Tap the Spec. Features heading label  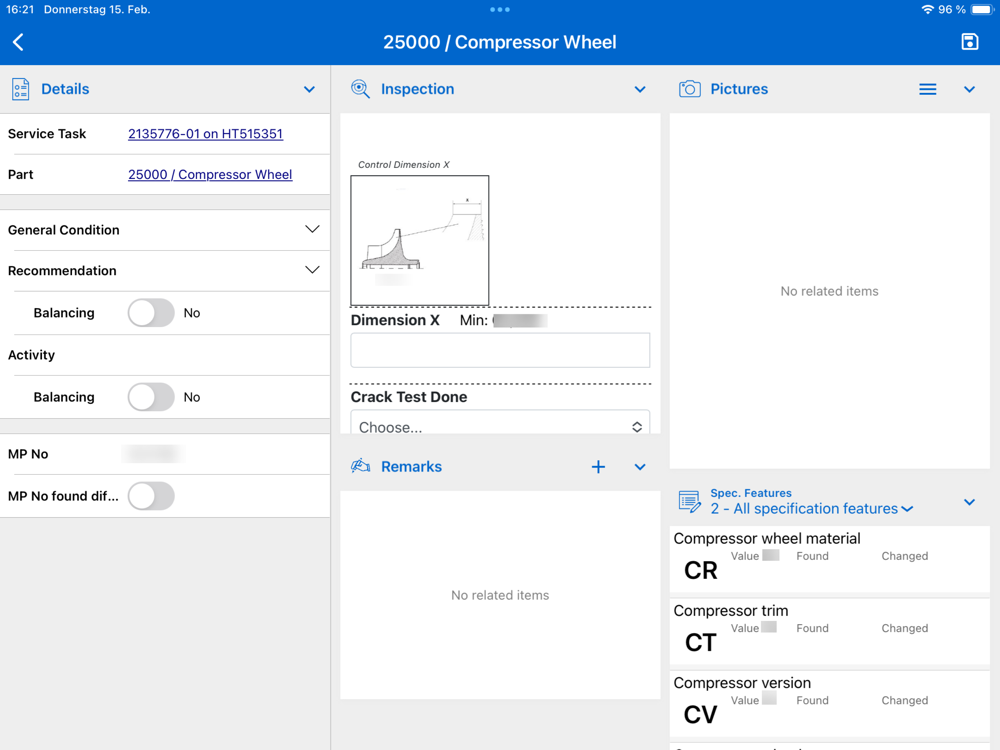coord(751,493)
